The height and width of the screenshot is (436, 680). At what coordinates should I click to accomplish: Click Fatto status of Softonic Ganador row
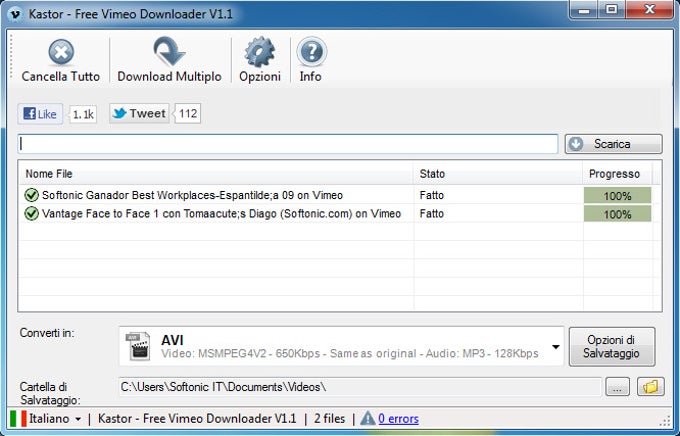432,195
